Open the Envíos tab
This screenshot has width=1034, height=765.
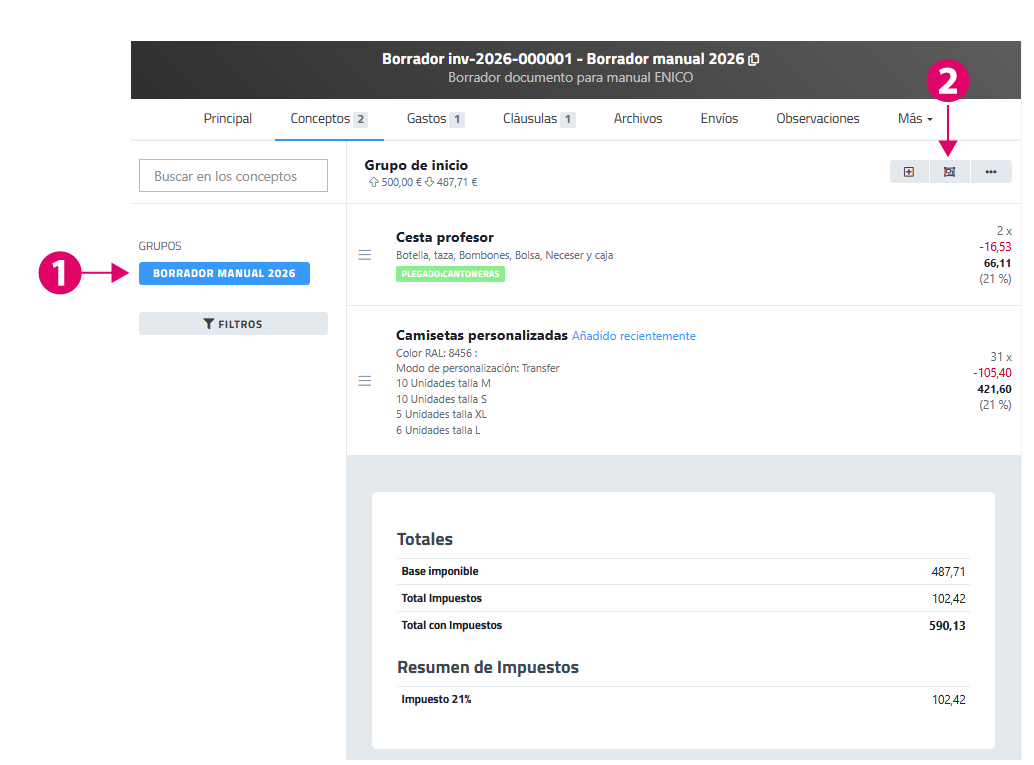click(719, 119)
